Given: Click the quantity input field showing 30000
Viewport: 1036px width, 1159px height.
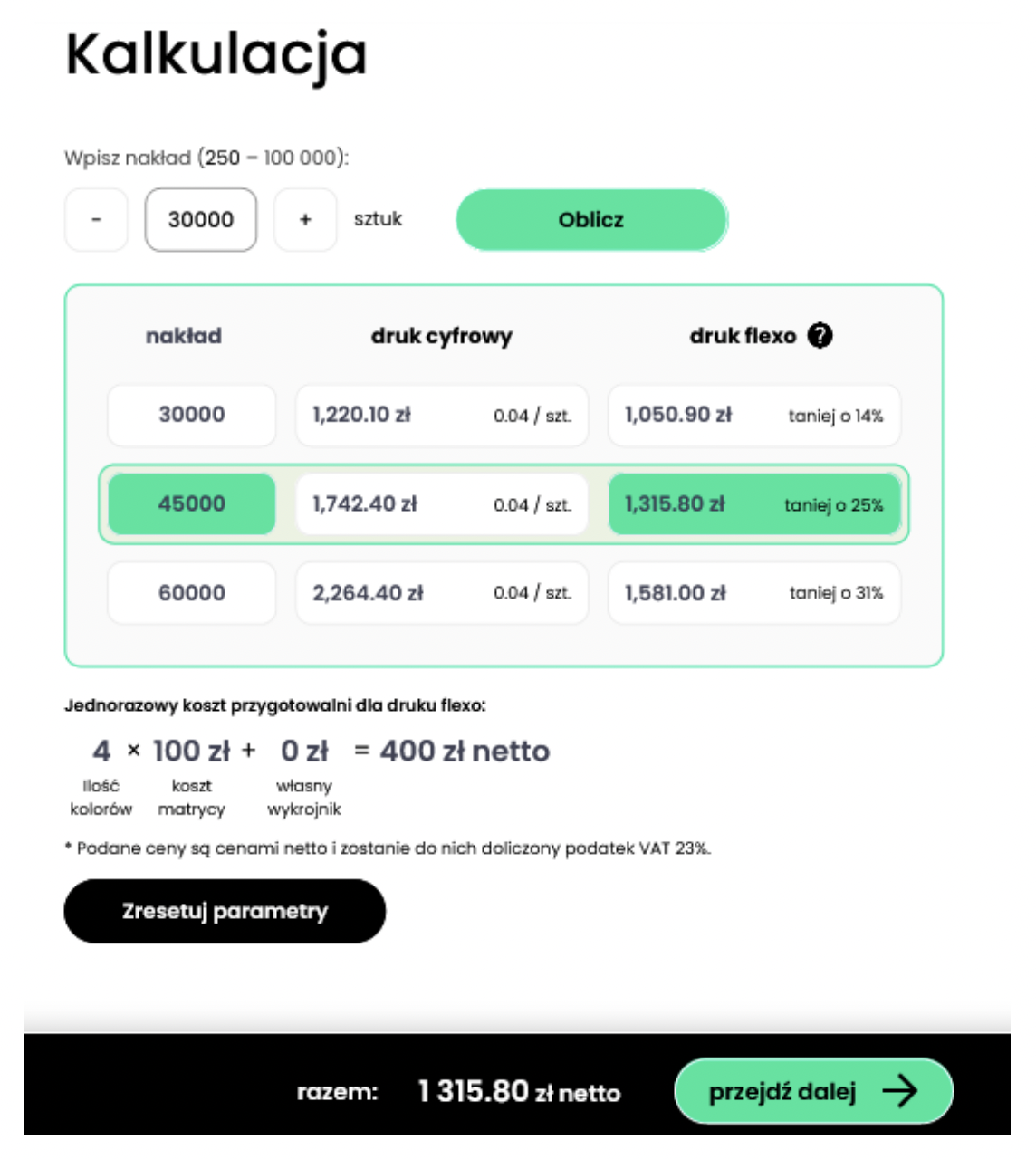Looking at the screenshot, I should click(x=201, y=220).
